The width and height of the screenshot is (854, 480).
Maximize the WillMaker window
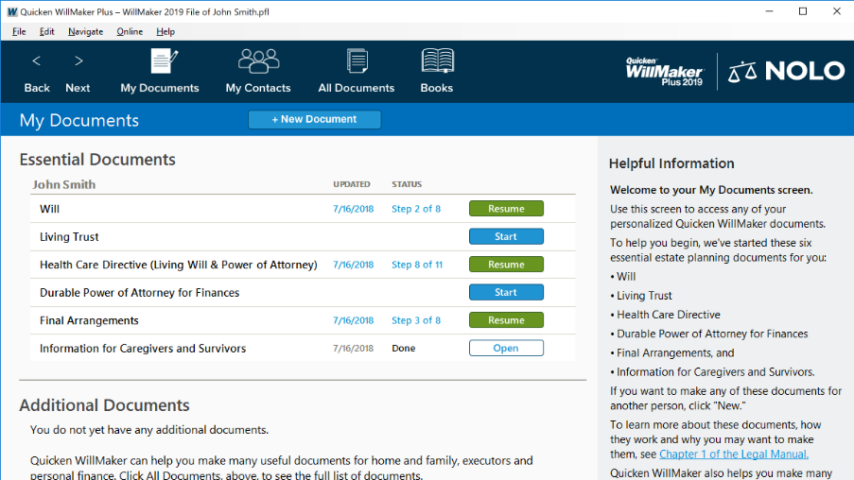[803, 11]
